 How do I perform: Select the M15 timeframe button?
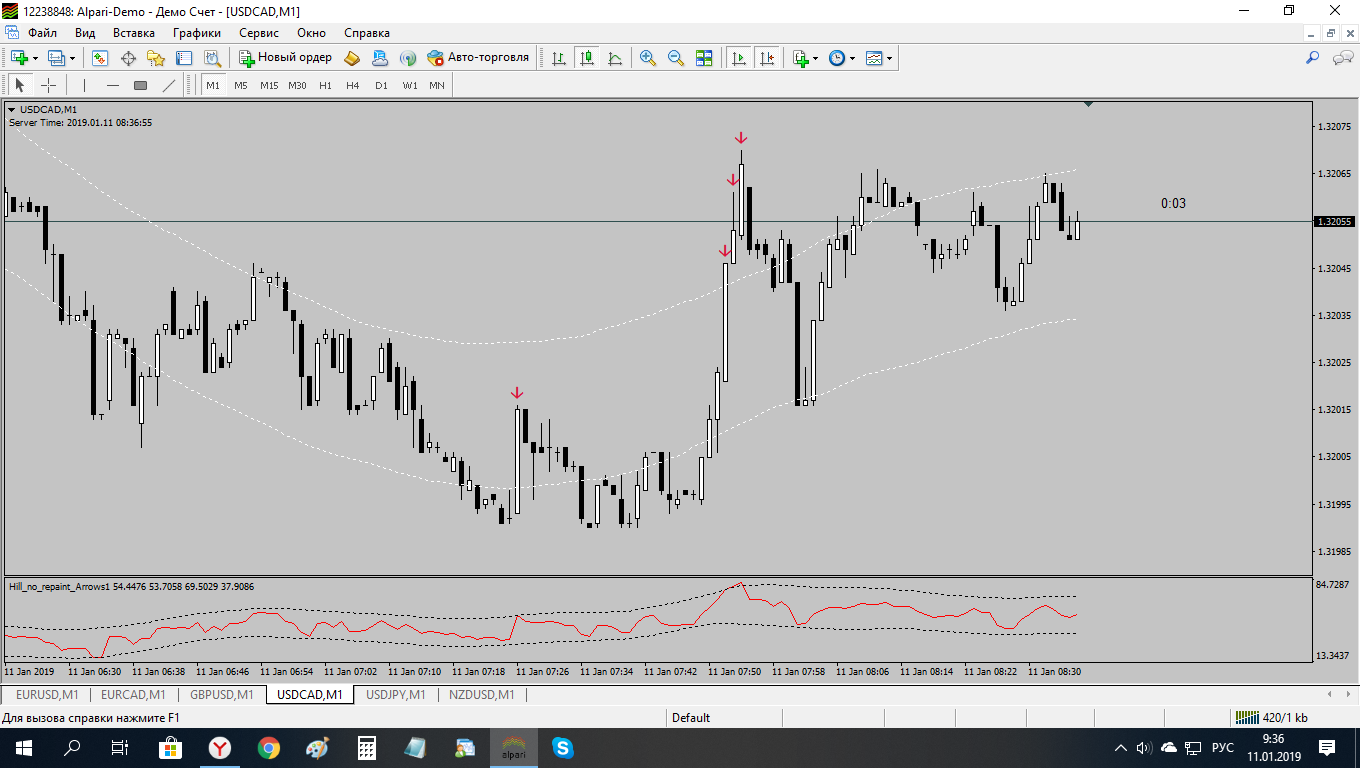pyautogui.click(x=269, y=85)
